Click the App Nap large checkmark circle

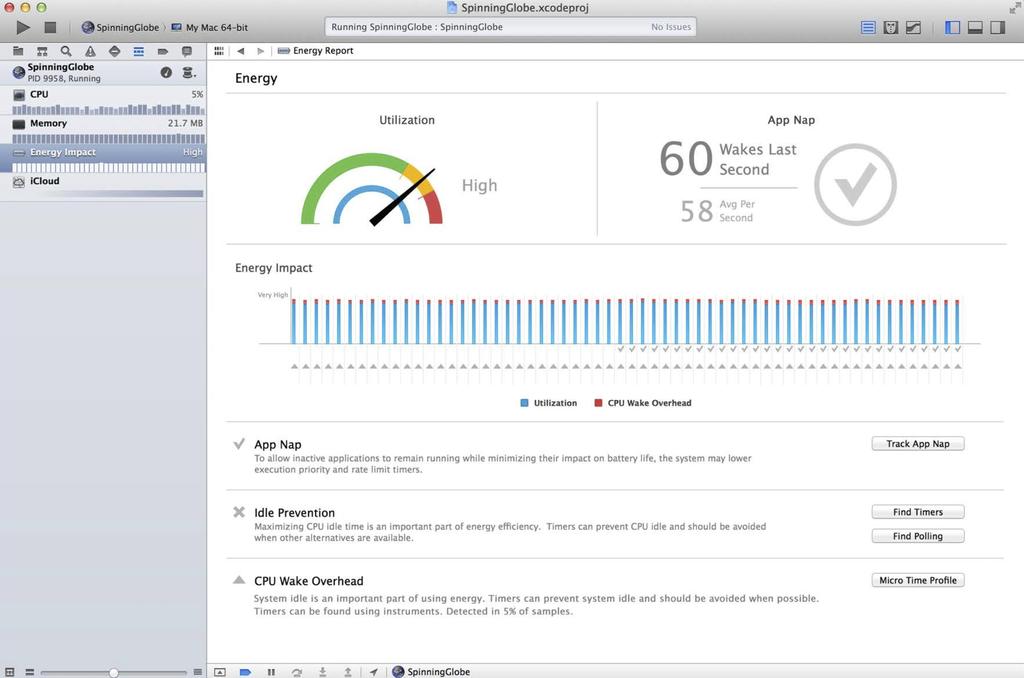[x=855, y=185]
